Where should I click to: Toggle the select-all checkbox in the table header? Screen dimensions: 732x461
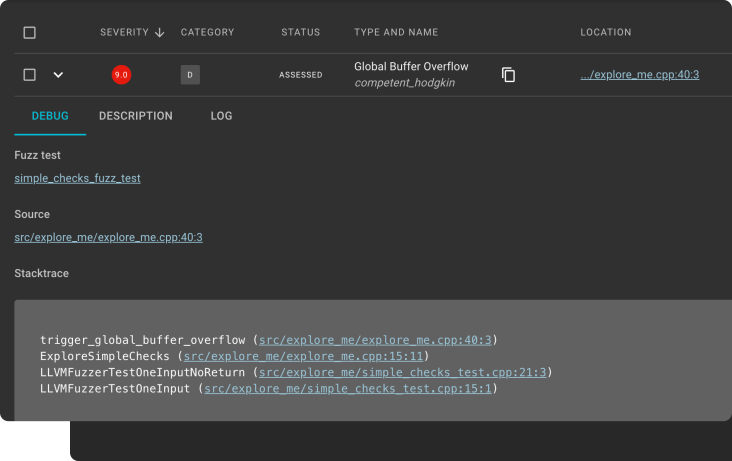(x=29, y=33)
